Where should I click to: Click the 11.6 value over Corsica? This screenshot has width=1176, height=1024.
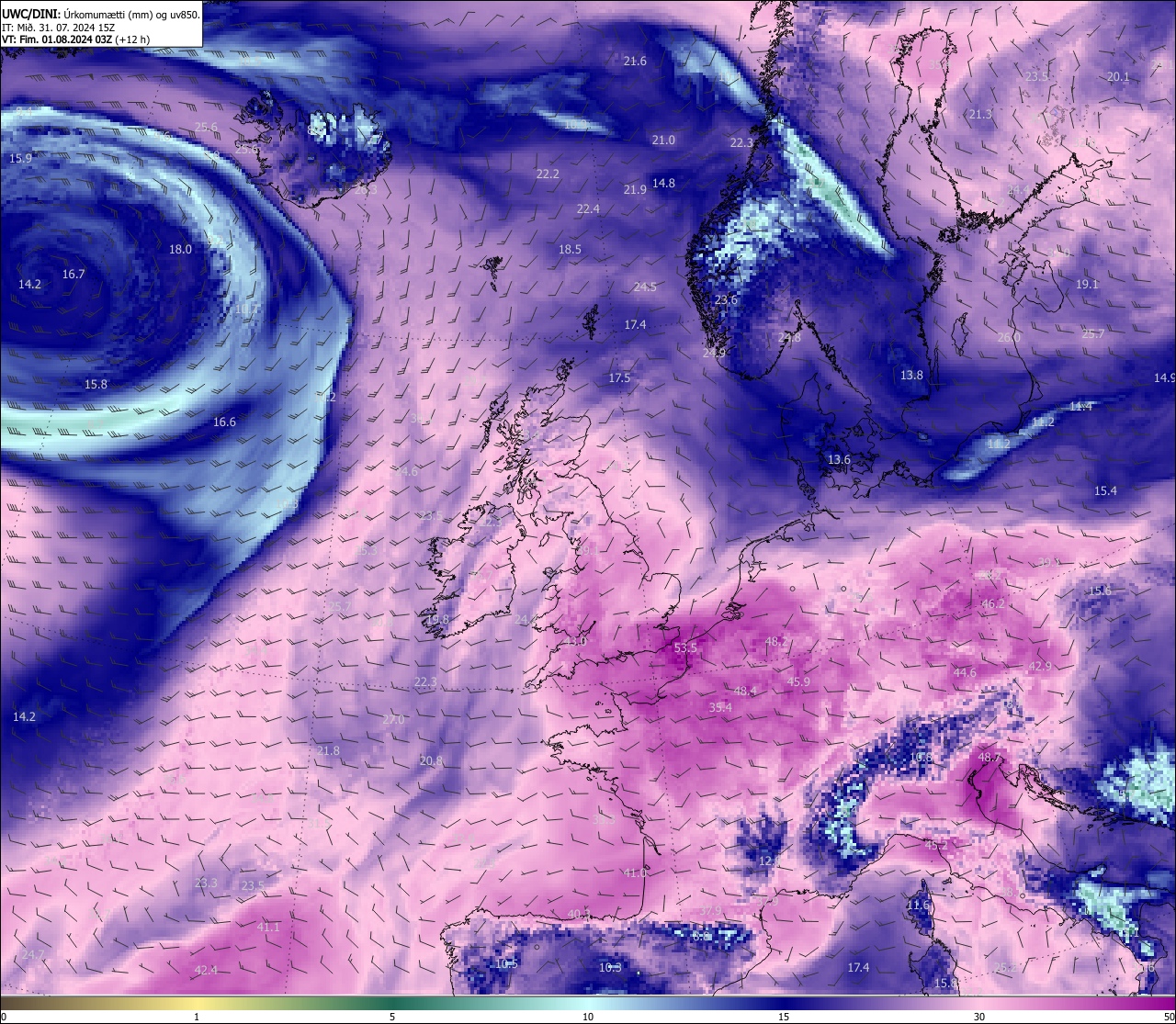pyautogui.click(x=918, y=906)
